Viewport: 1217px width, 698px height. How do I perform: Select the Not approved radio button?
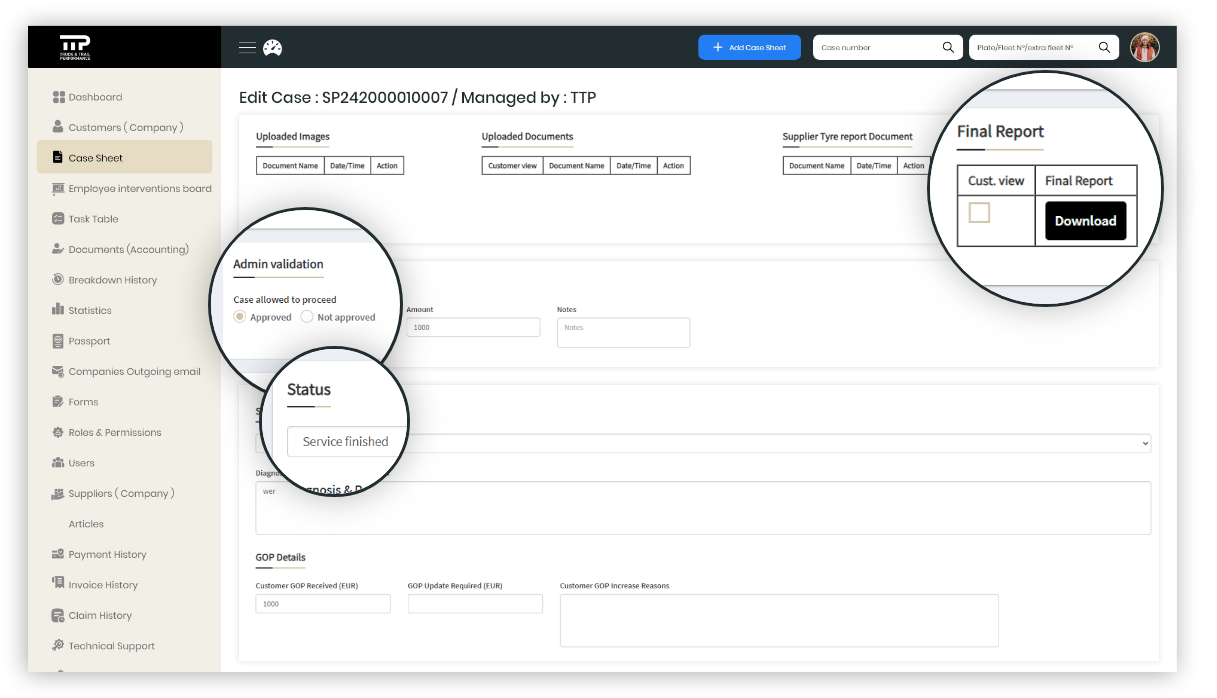(307, 317)
